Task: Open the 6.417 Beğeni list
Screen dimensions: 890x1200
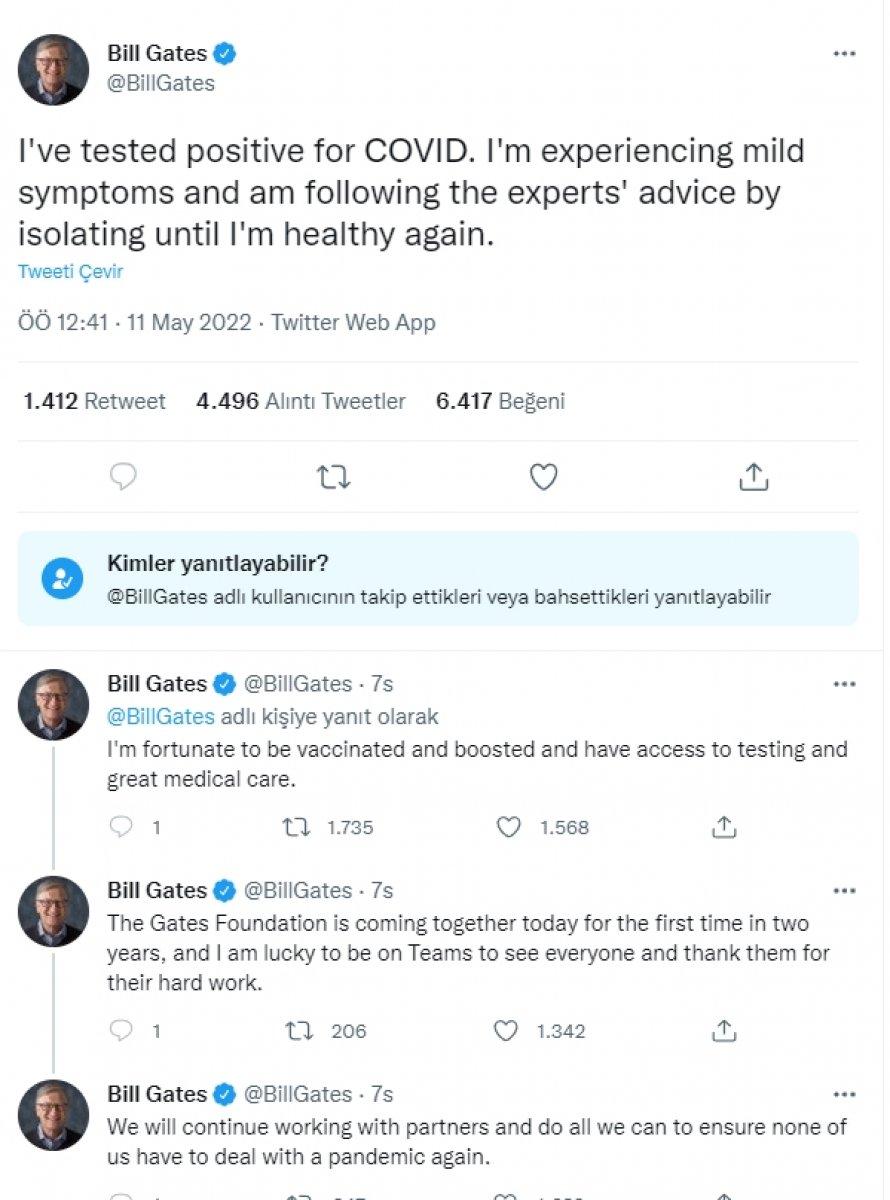Action: pos(498,401)
